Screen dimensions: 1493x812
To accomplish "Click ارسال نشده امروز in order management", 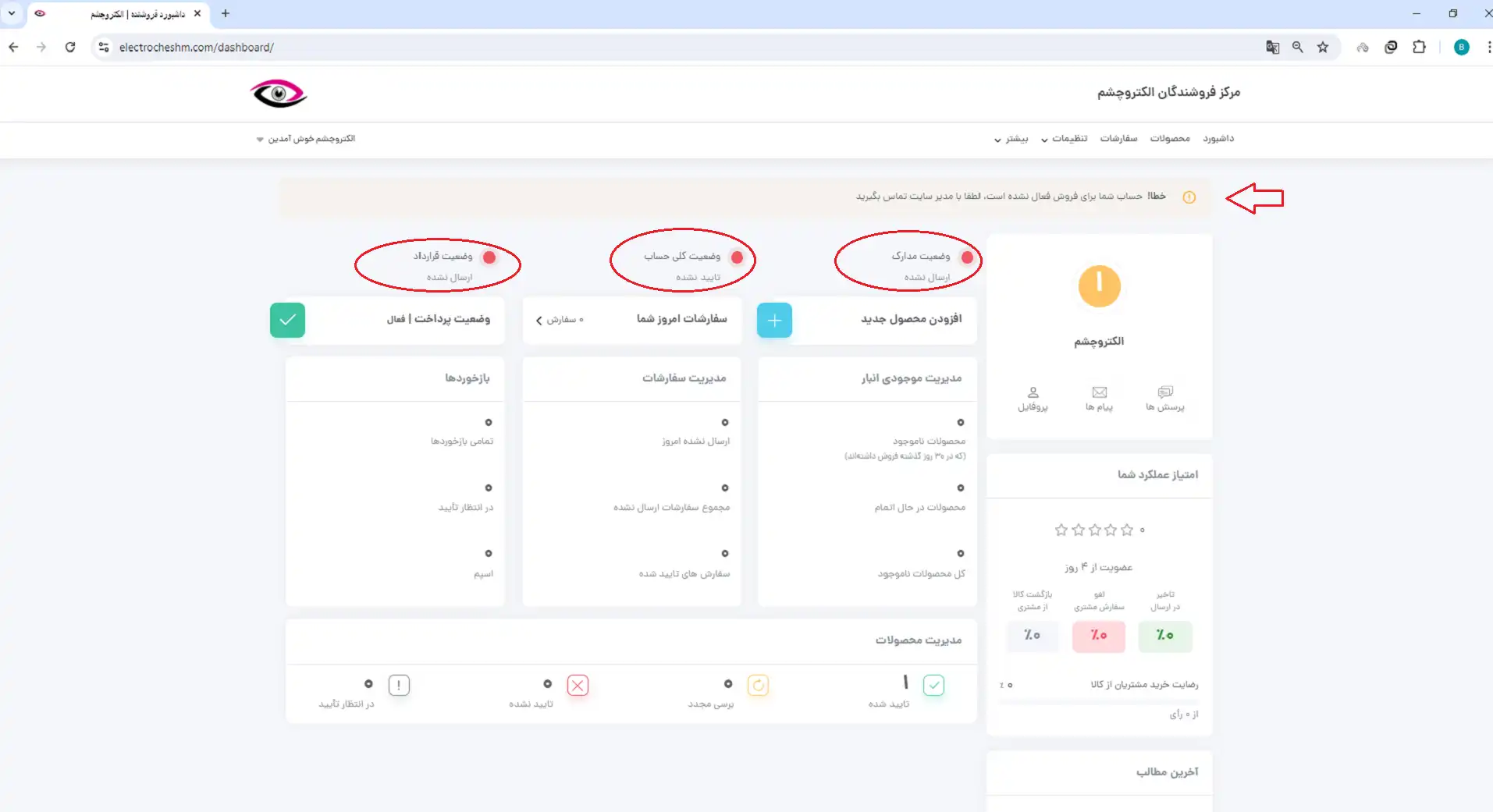I will tap(695, 441).
